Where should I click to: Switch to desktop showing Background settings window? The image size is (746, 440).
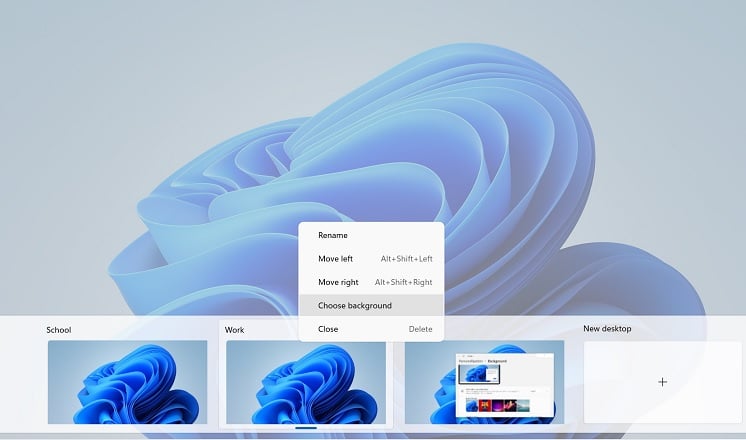(x=484, y=382)
